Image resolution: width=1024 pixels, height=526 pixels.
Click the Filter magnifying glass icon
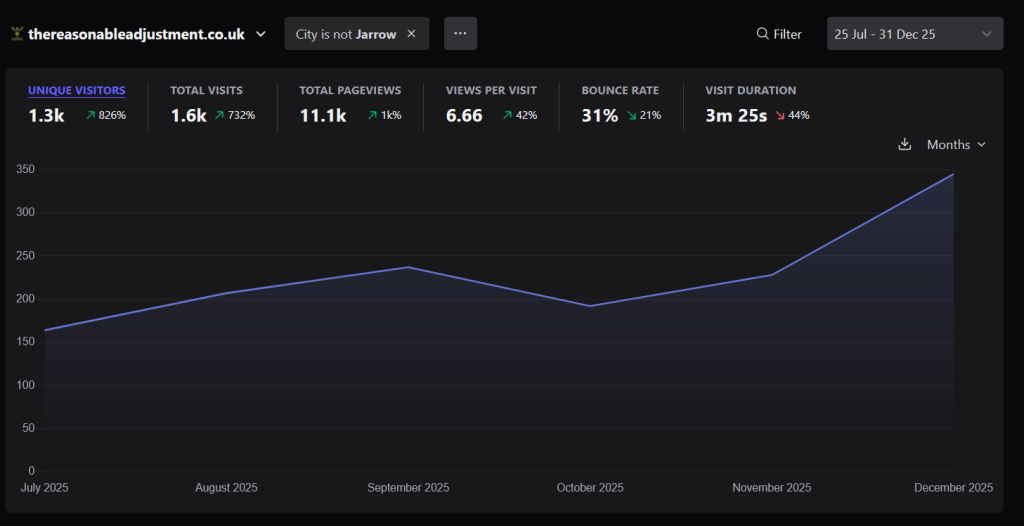[x=762, y=34]
